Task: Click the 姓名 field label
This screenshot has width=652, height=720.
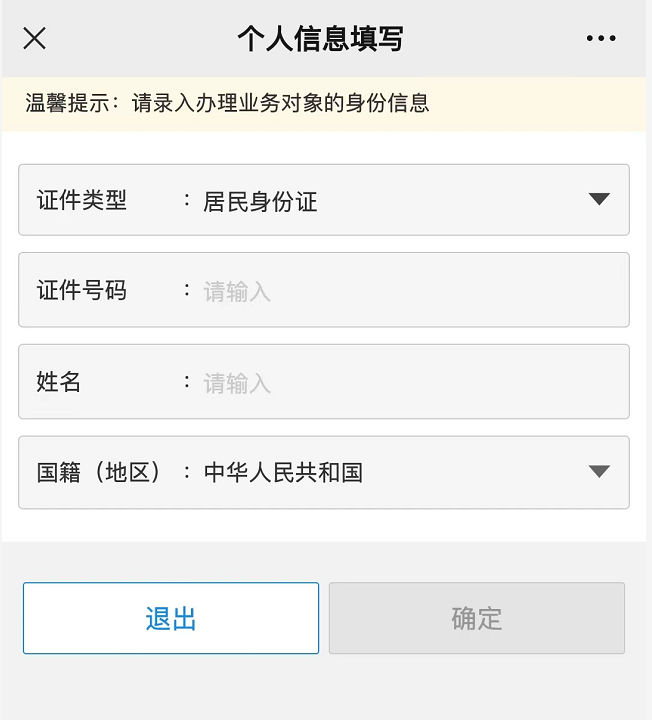Action: [x=59, y=382]
